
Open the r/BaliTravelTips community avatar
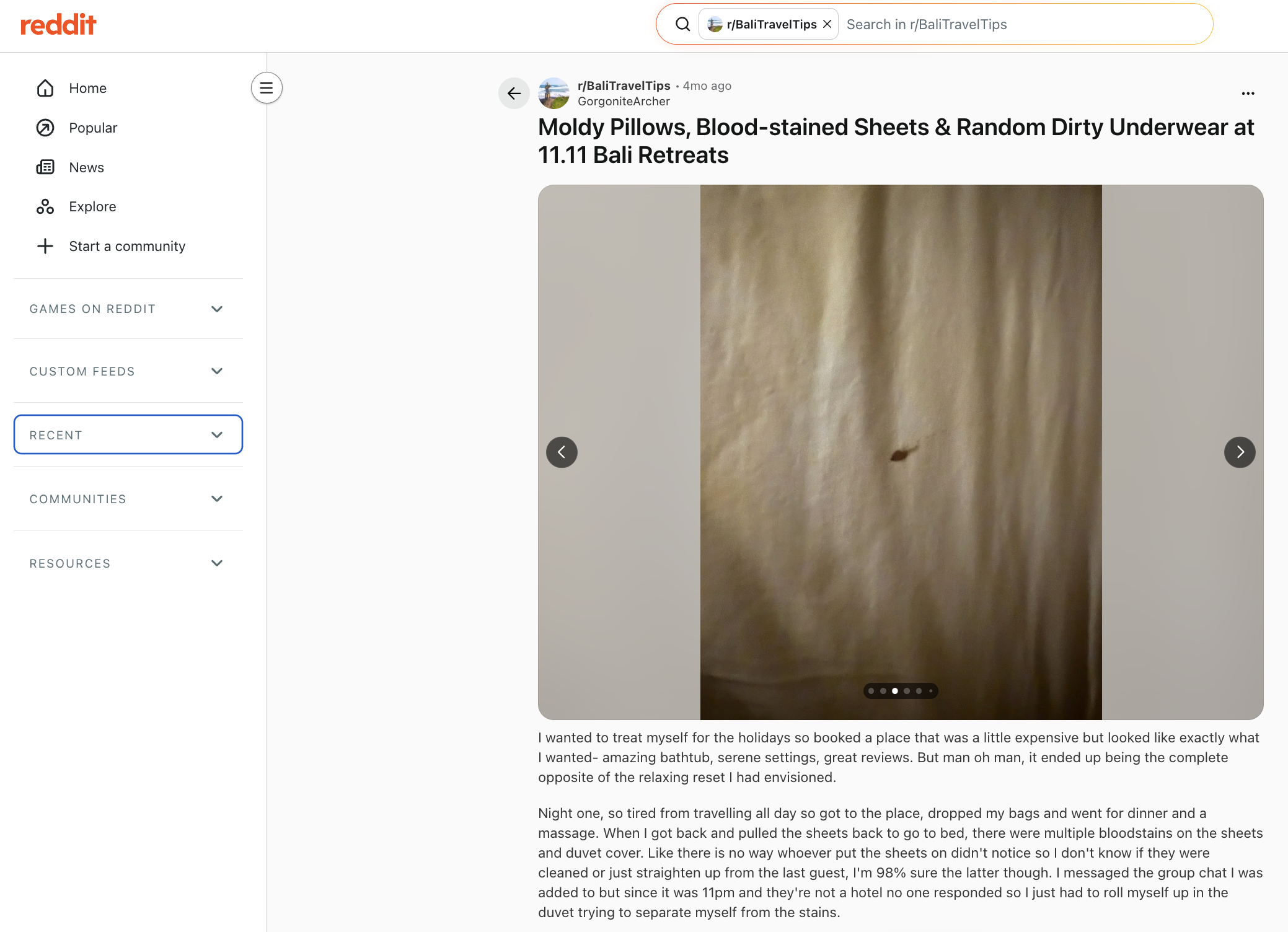coord(554,94)
